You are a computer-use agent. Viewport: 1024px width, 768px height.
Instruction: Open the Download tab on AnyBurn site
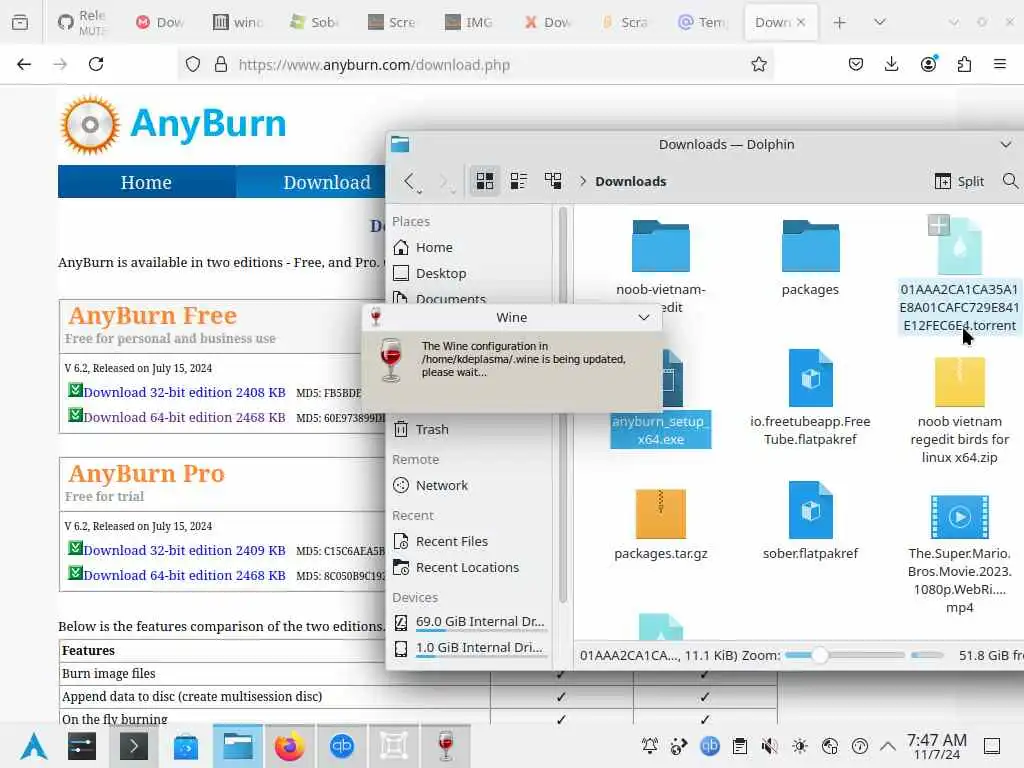(327, 182)
